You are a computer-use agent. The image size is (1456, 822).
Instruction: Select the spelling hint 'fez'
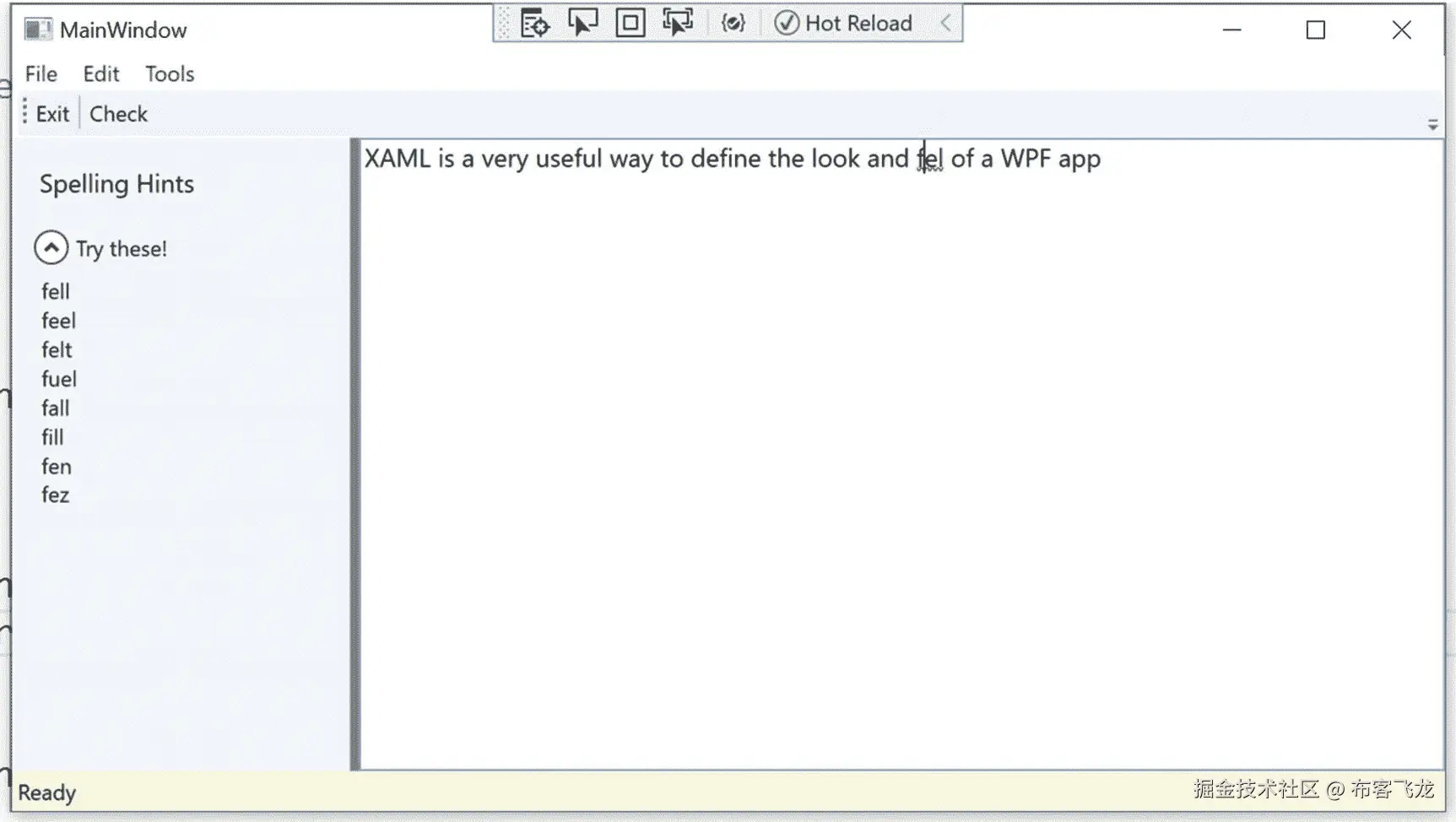56,495
